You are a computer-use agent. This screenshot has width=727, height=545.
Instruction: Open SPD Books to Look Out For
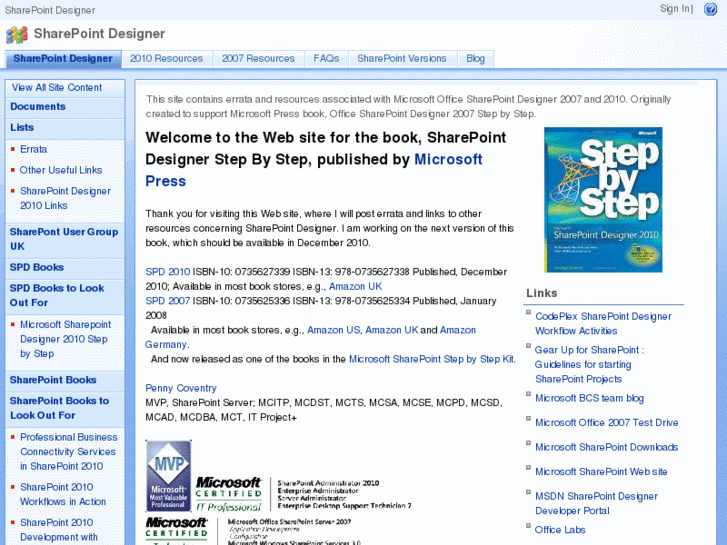tap(57, 295)
